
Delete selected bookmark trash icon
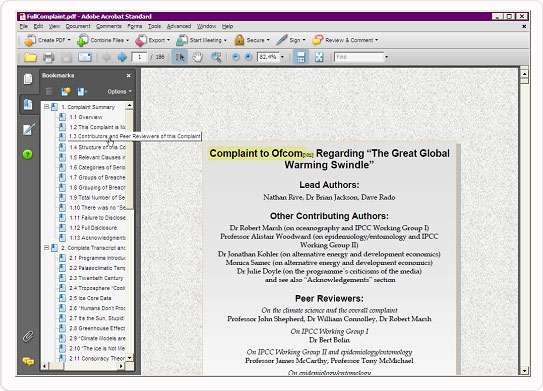(x=49, y=91)
